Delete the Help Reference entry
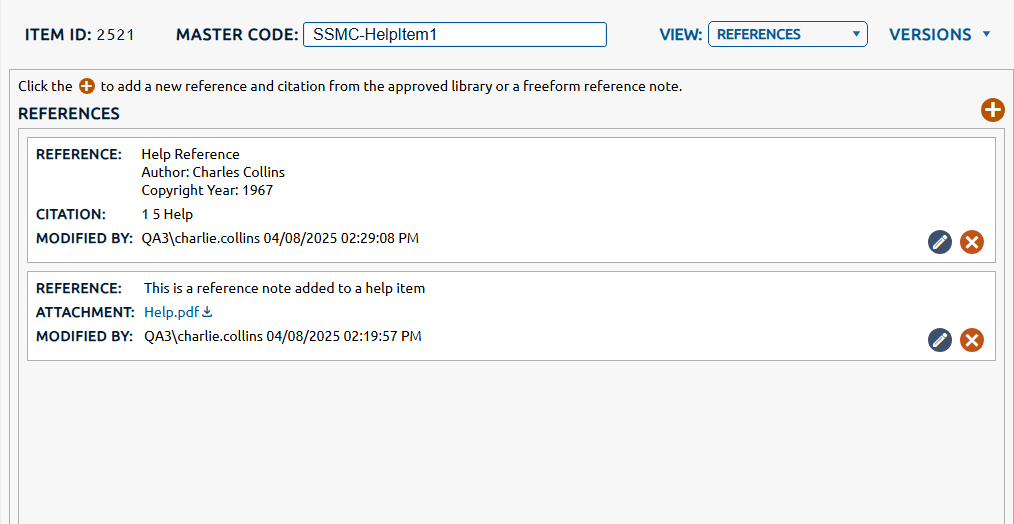 pos(972,242)
